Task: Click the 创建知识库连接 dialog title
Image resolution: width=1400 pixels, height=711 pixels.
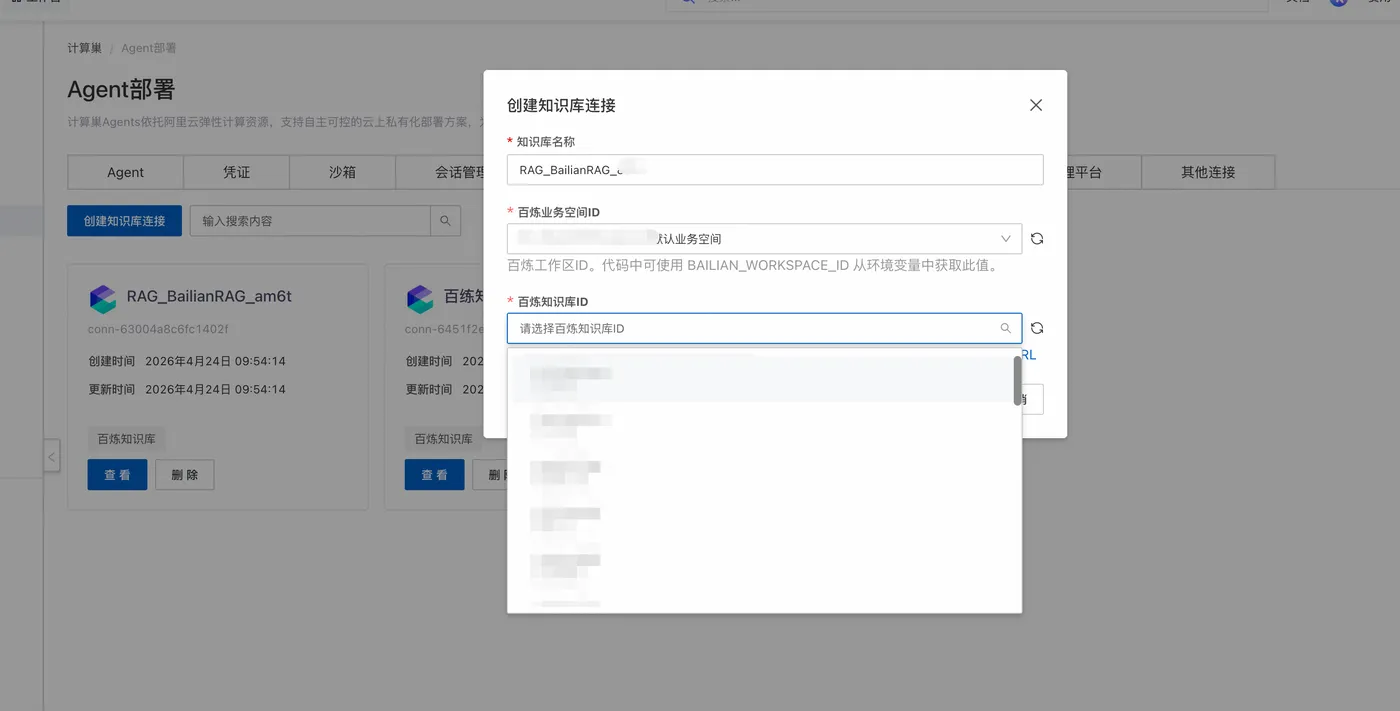Action: coord(562,105)
